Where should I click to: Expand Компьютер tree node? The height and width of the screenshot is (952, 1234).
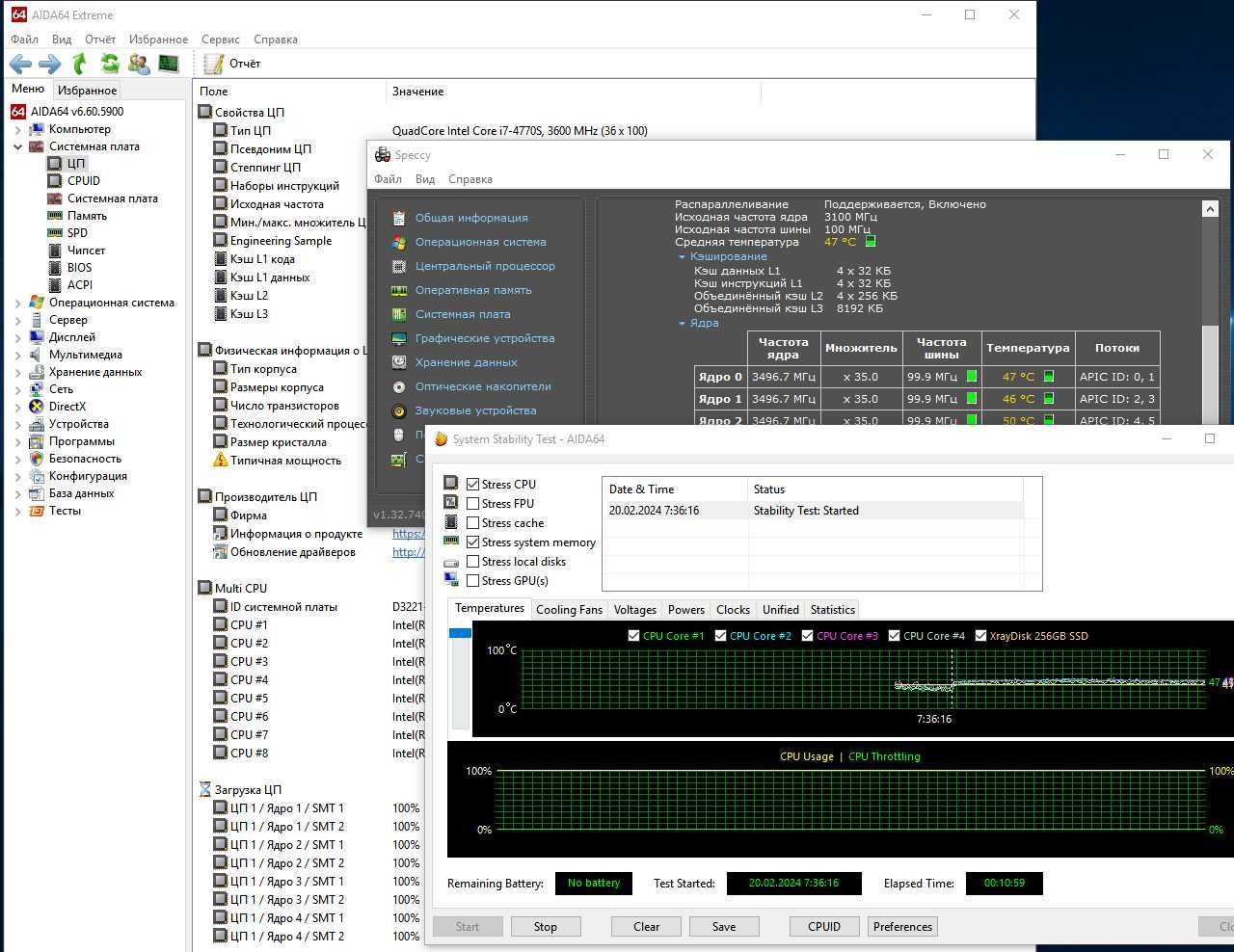pos(17,130)
